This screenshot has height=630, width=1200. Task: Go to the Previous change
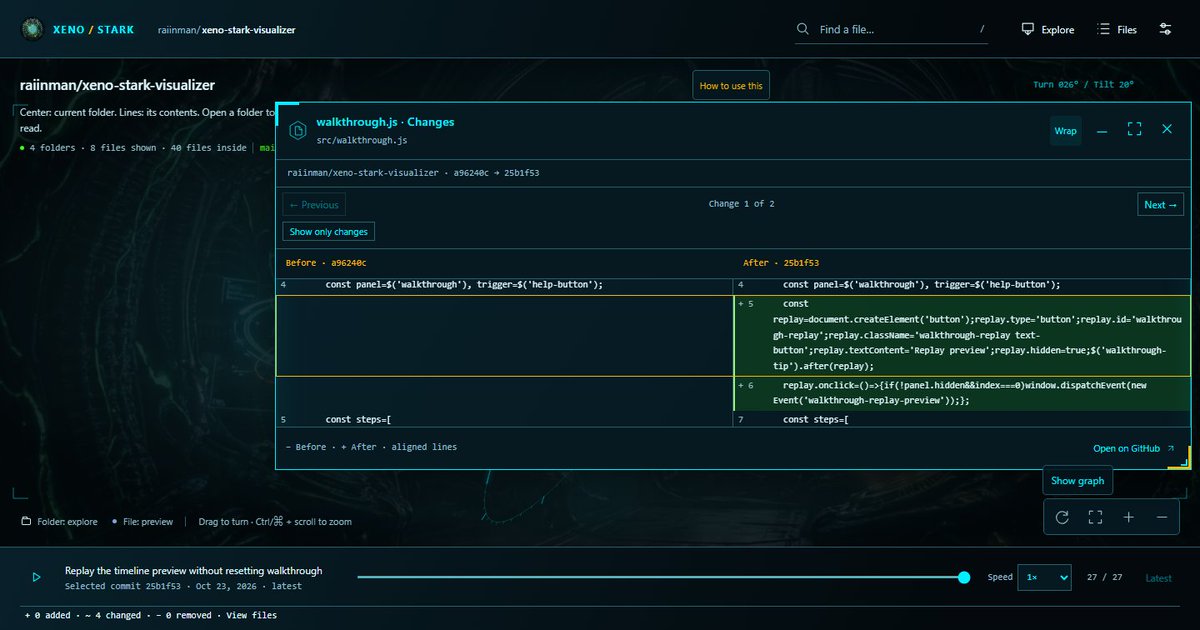pos(314,205)
